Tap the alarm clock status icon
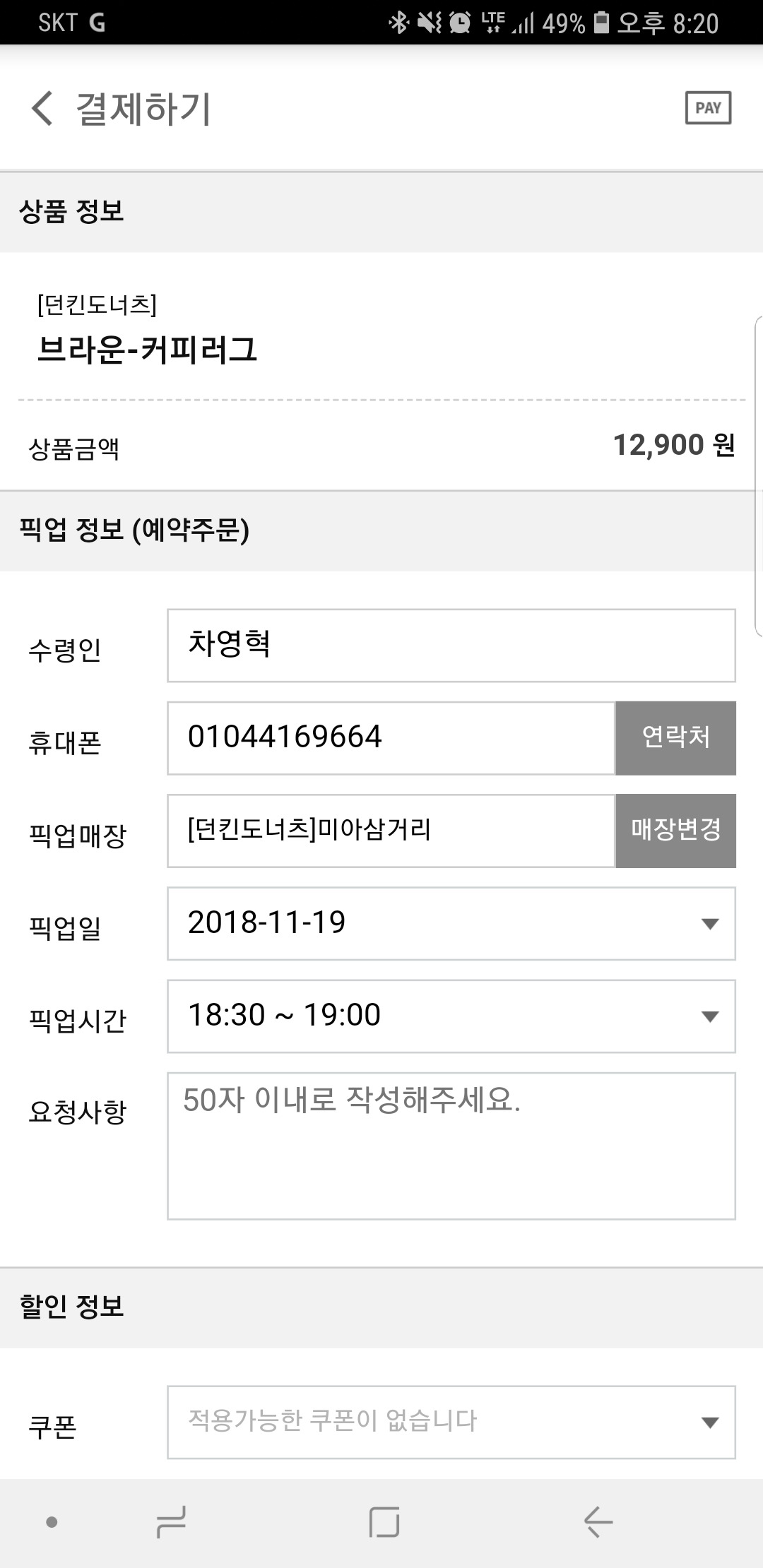 [x=460, y=23]
